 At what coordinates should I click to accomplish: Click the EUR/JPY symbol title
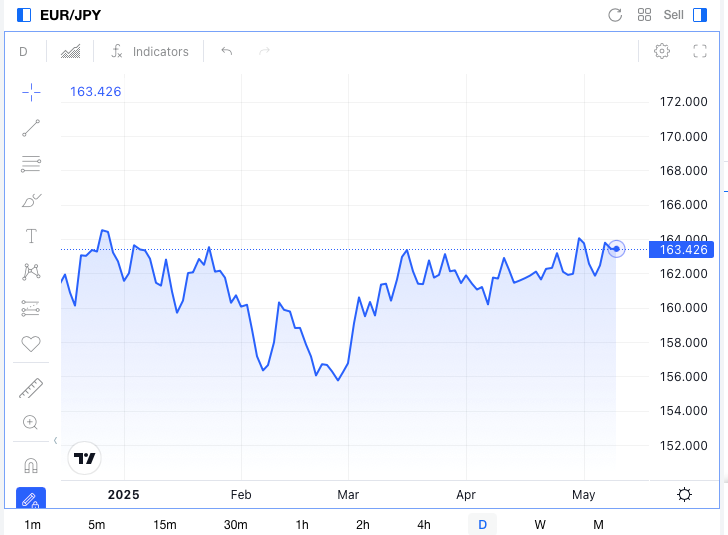coord(71,15)
